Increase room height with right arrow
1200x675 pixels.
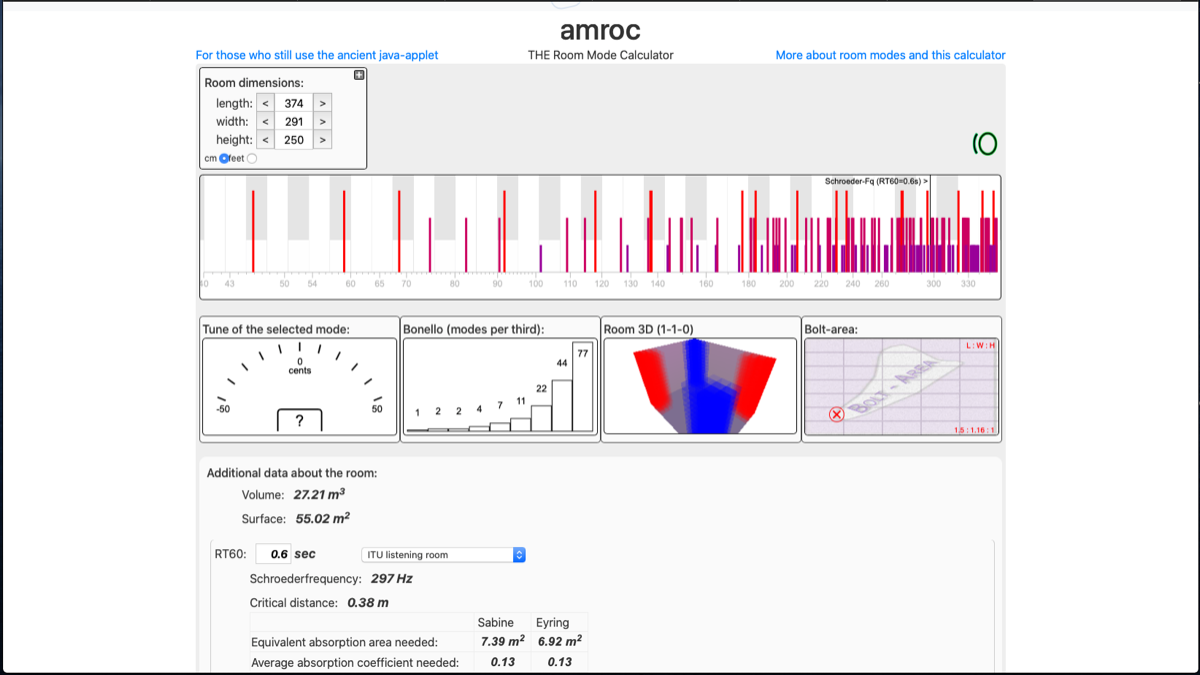click(x=322, y=140)
